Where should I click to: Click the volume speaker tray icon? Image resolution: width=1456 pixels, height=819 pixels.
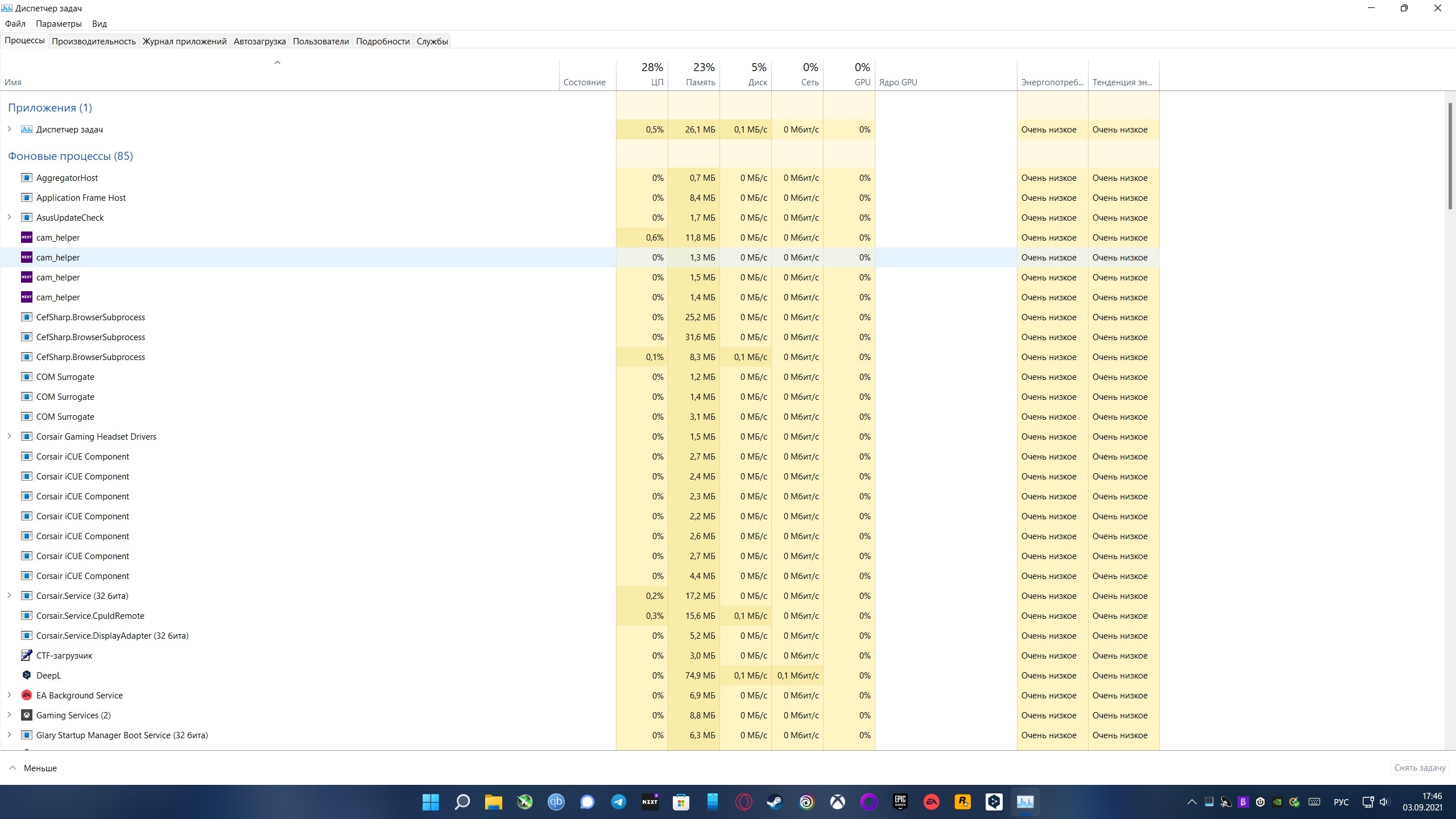1384,802
